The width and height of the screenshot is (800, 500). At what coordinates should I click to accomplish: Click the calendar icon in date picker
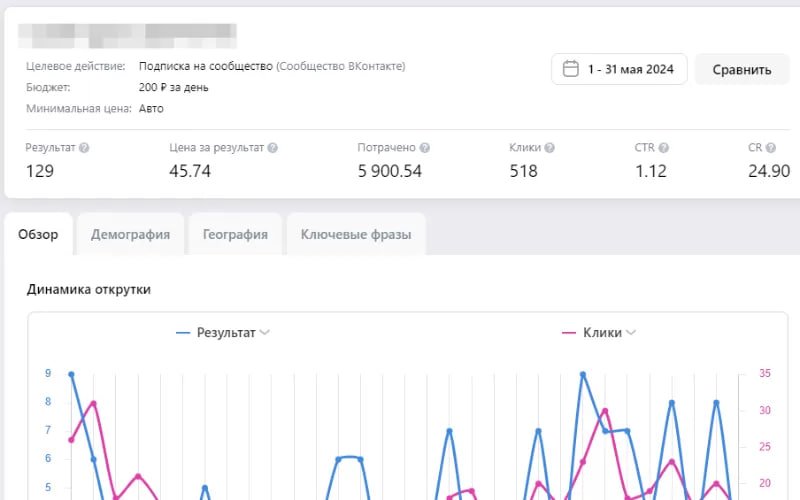click(x=571, y=69)
